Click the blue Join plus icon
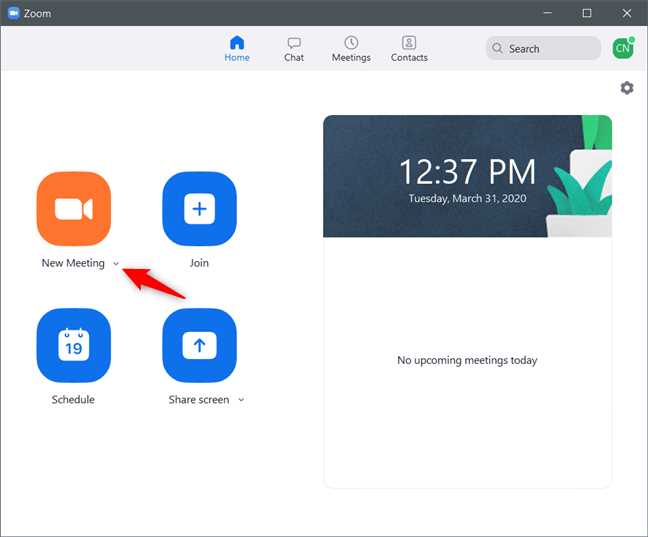 pos(199,209)
